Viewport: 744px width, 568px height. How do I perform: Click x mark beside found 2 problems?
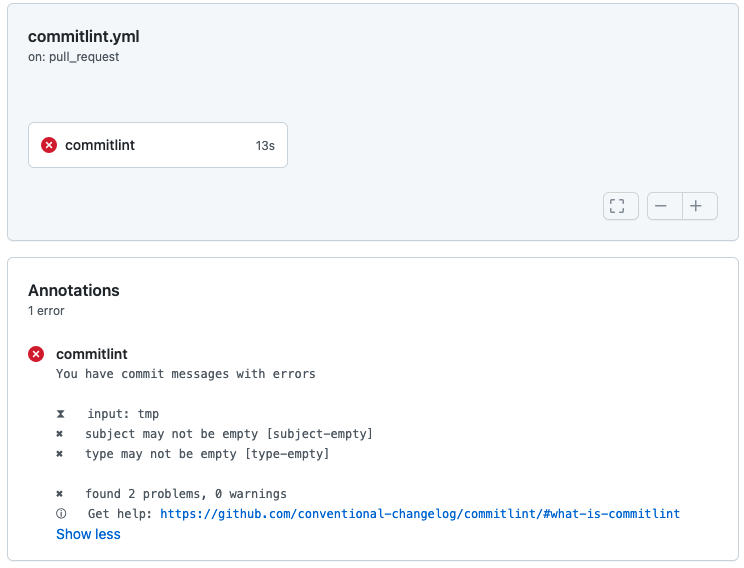coord(59,494)
